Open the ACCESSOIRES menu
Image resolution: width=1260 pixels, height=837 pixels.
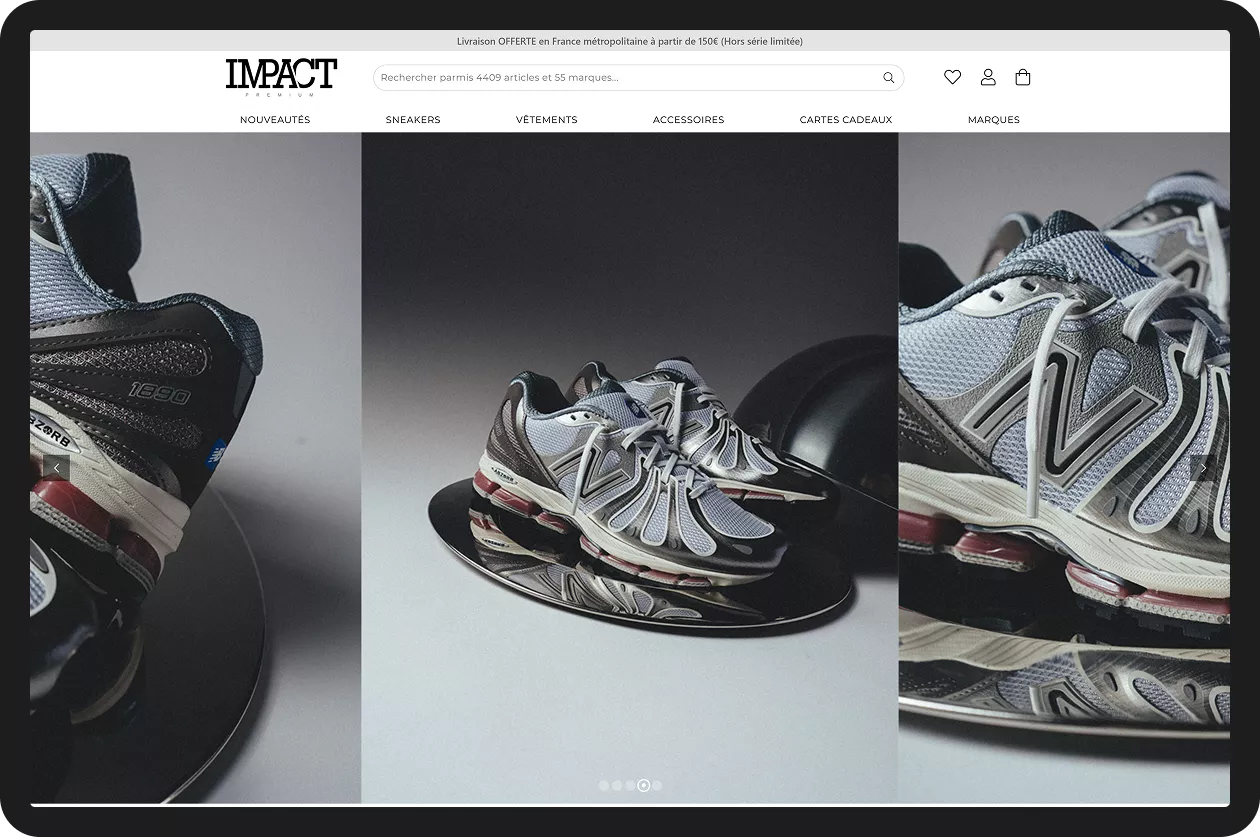pyautogui.click(x=689, y=120)
